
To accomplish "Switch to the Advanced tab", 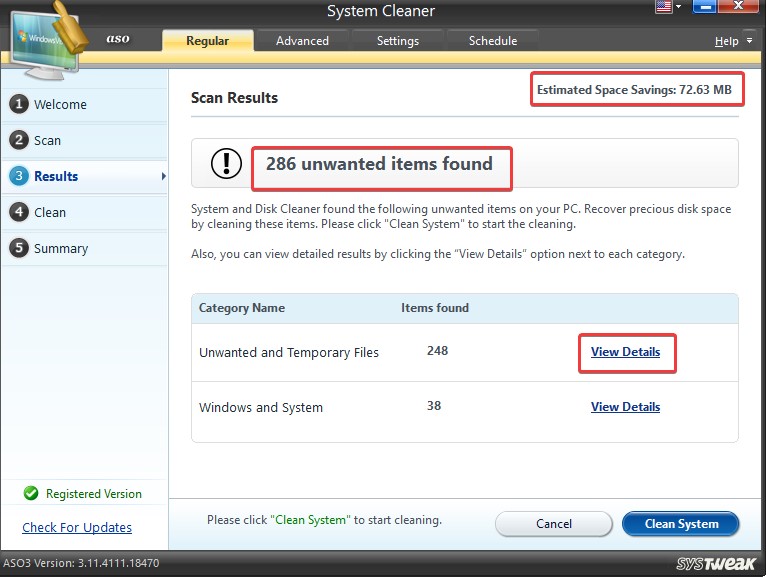I will click(x=302, y=41).
